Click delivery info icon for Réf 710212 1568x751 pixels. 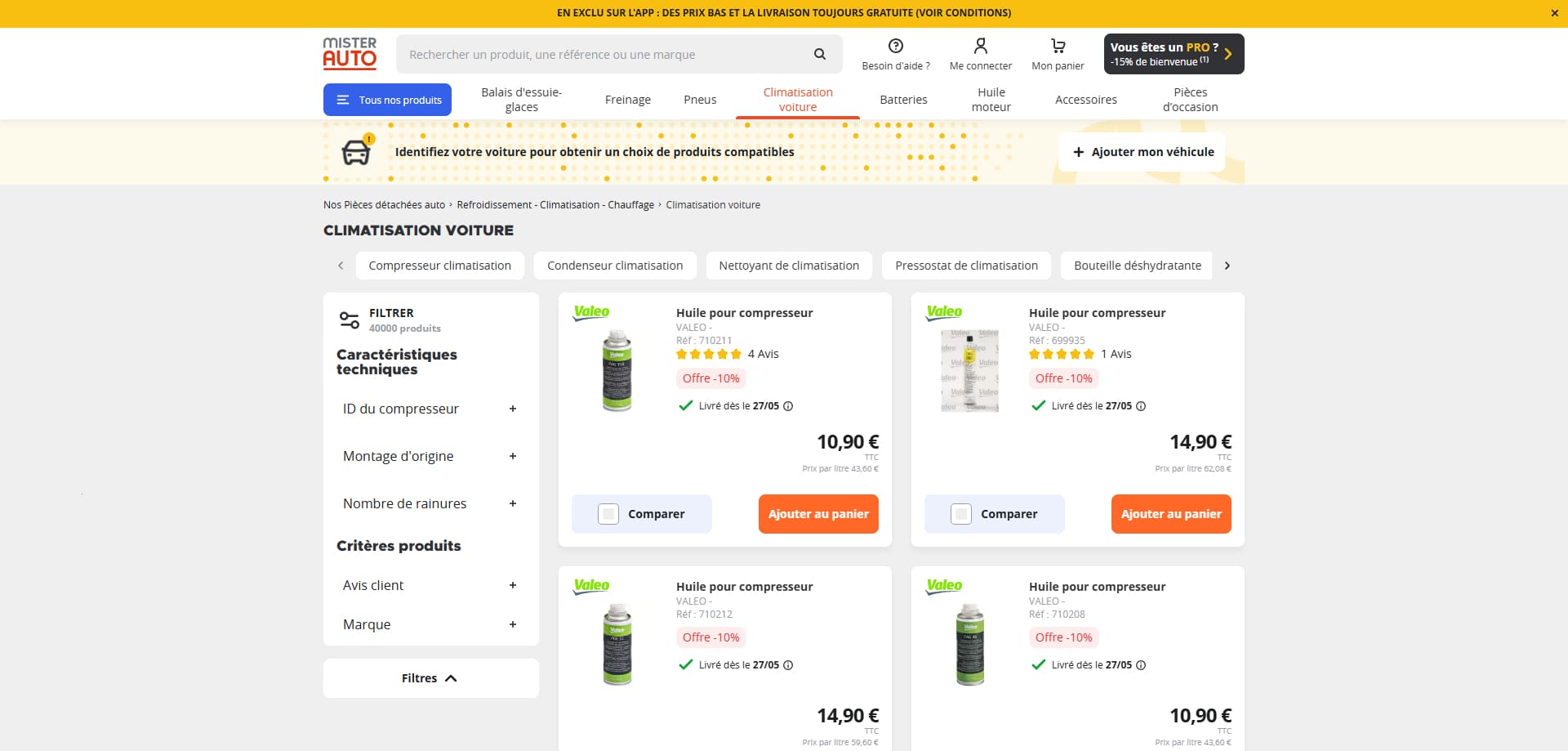[788, 665]
